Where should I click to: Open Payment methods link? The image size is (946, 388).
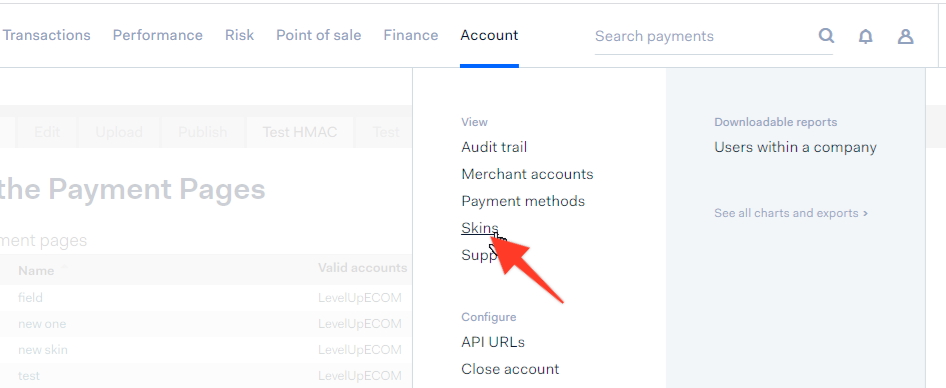click(523, 201)
